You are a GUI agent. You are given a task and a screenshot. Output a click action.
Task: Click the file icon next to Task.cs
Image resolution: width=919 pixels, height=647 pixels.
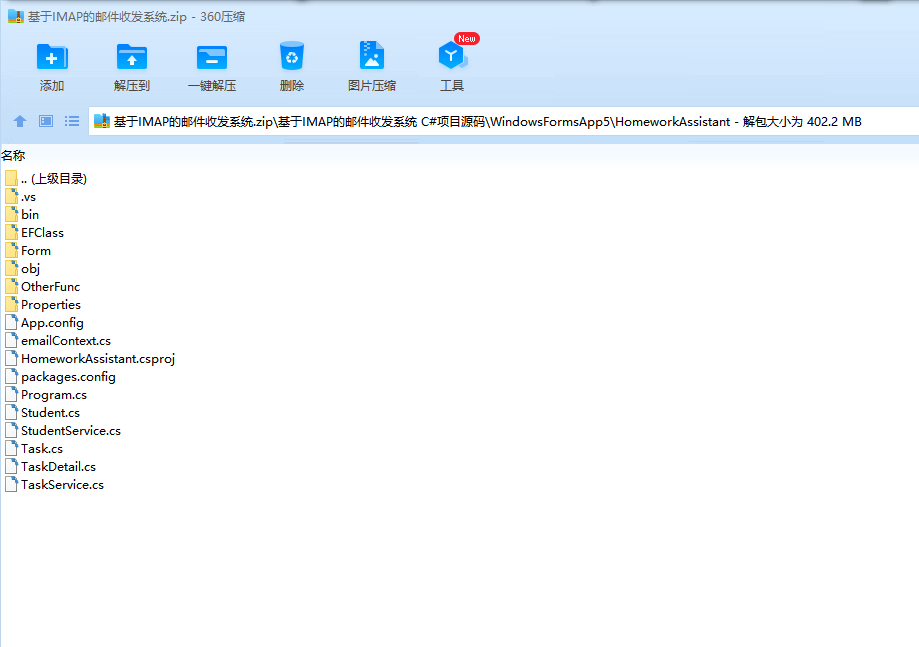pos(11,449)
